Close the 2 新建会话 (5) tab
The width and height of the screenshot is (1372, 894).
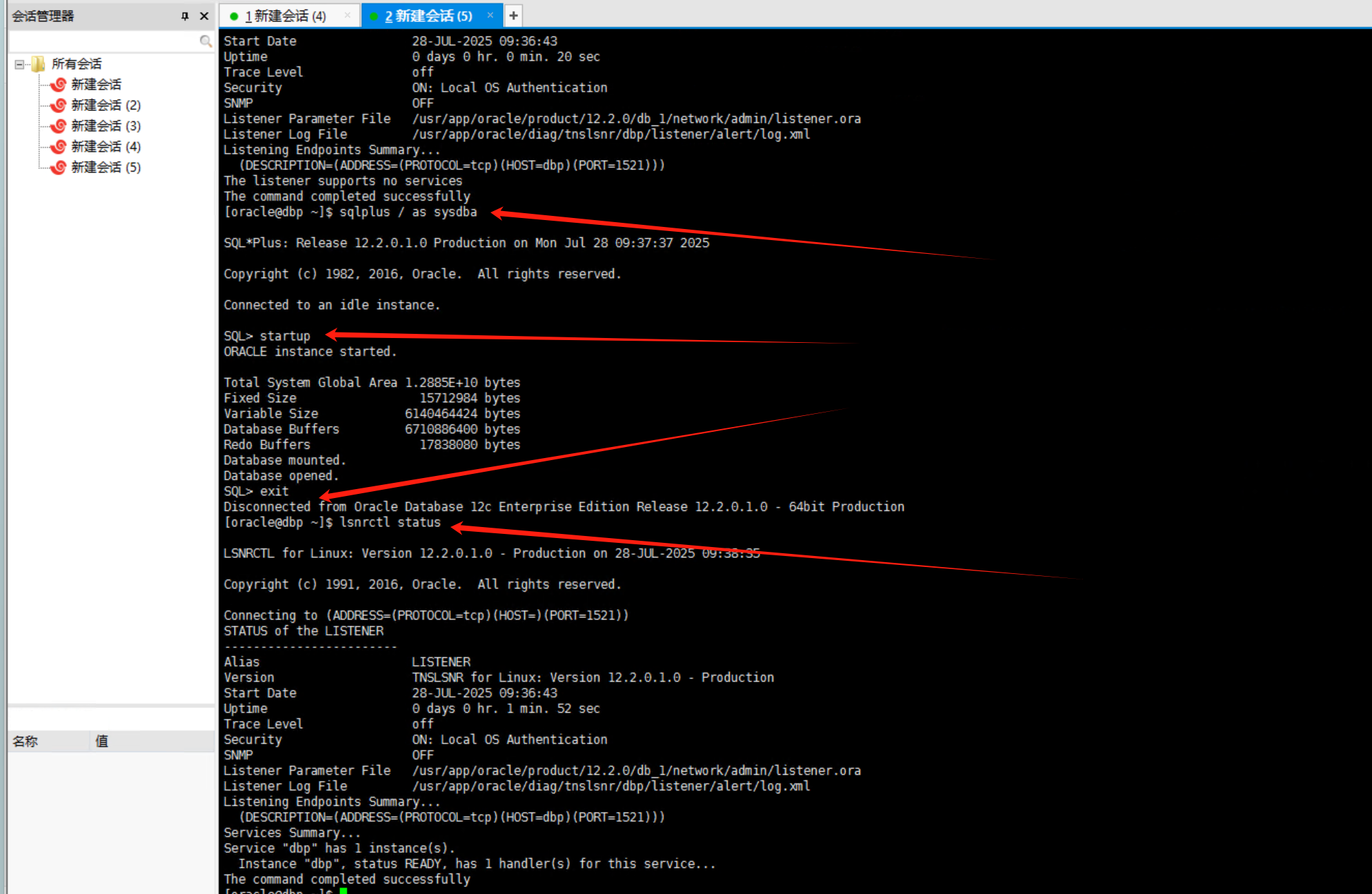(490, 15)
